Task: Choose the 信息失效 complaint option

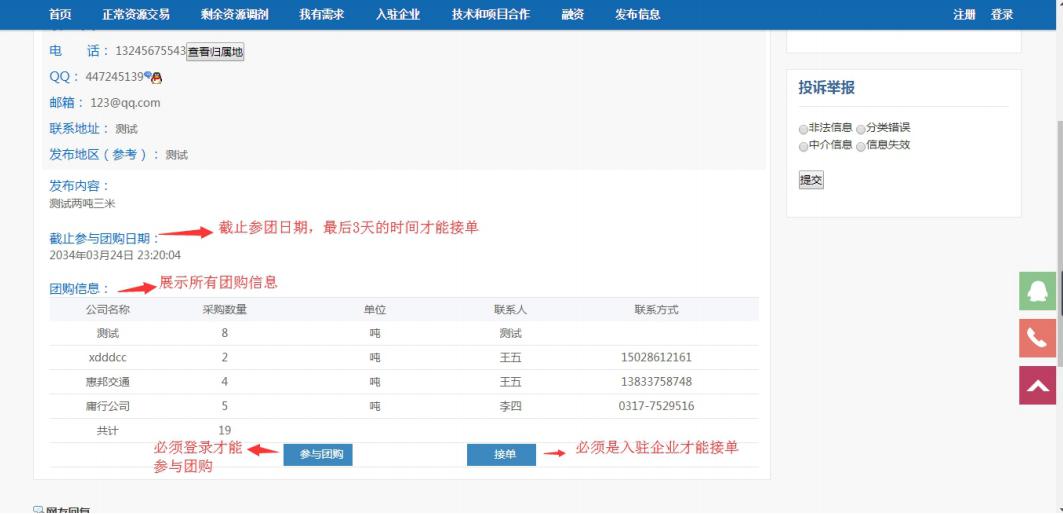Action: (x=861, y=146)
